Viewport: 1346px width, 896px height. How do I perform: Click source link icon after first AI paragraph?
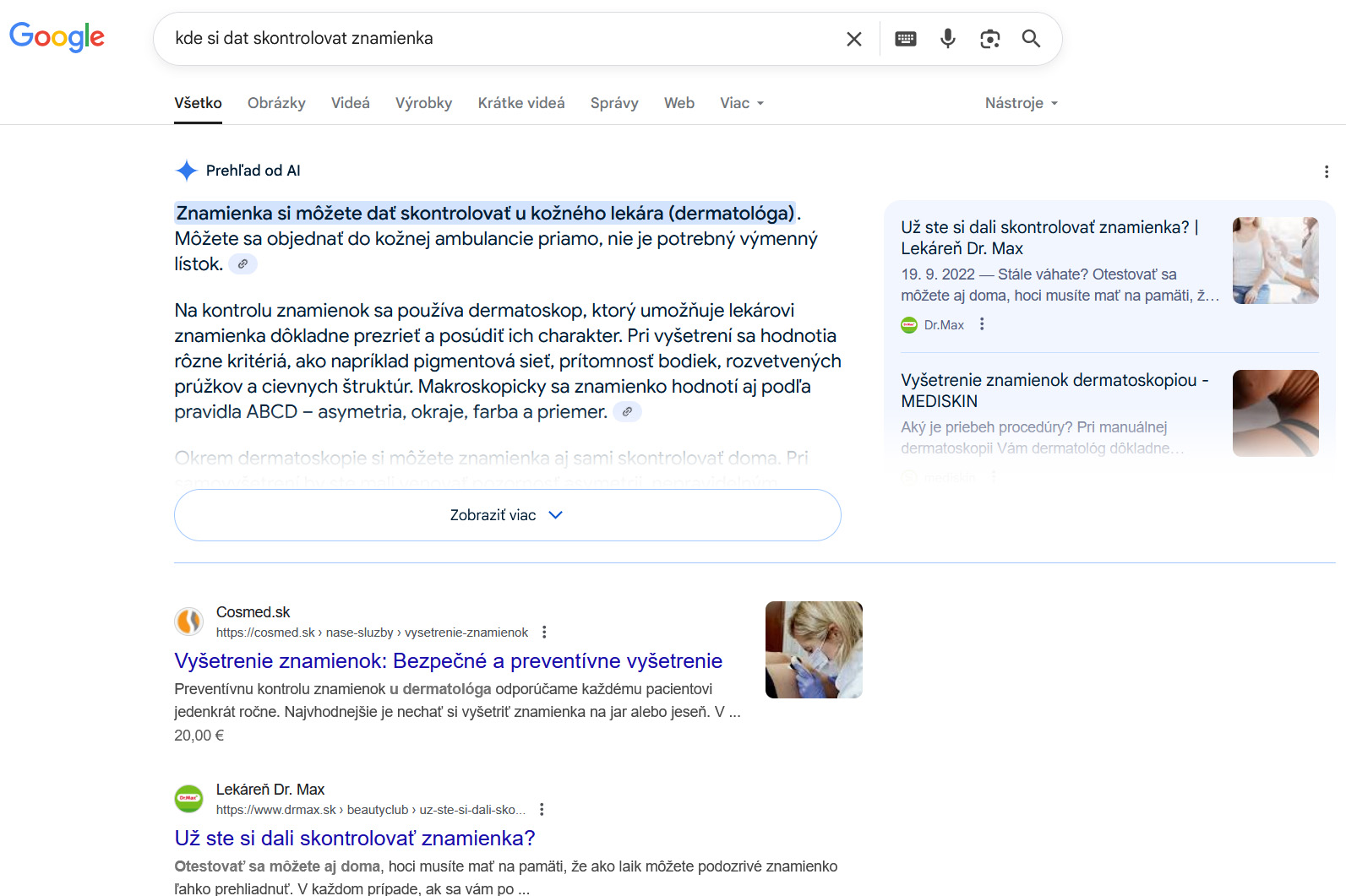click(242, 264)
